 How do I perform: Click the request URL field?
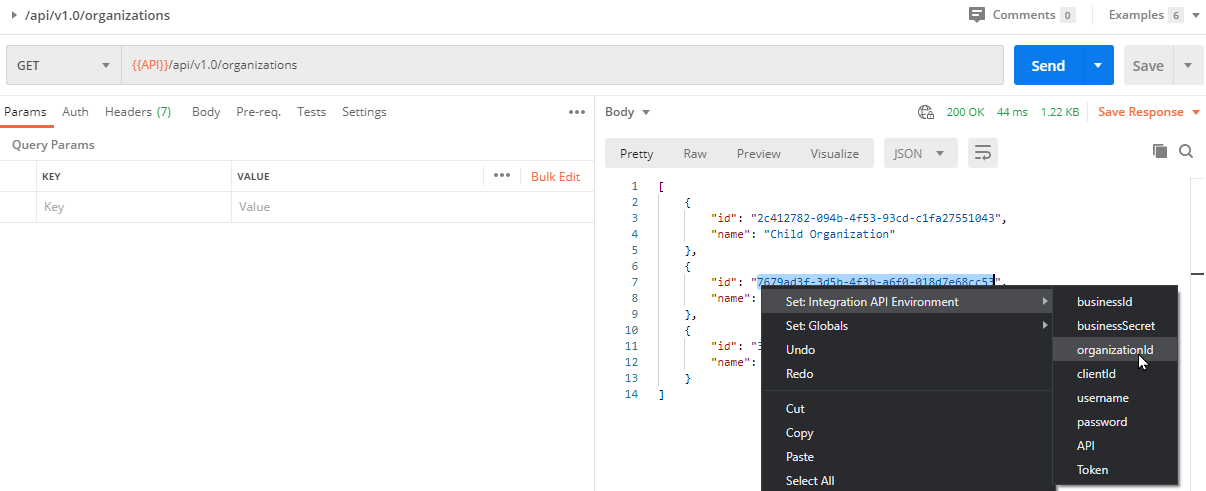pyautogui.click(x=562, y=65)
